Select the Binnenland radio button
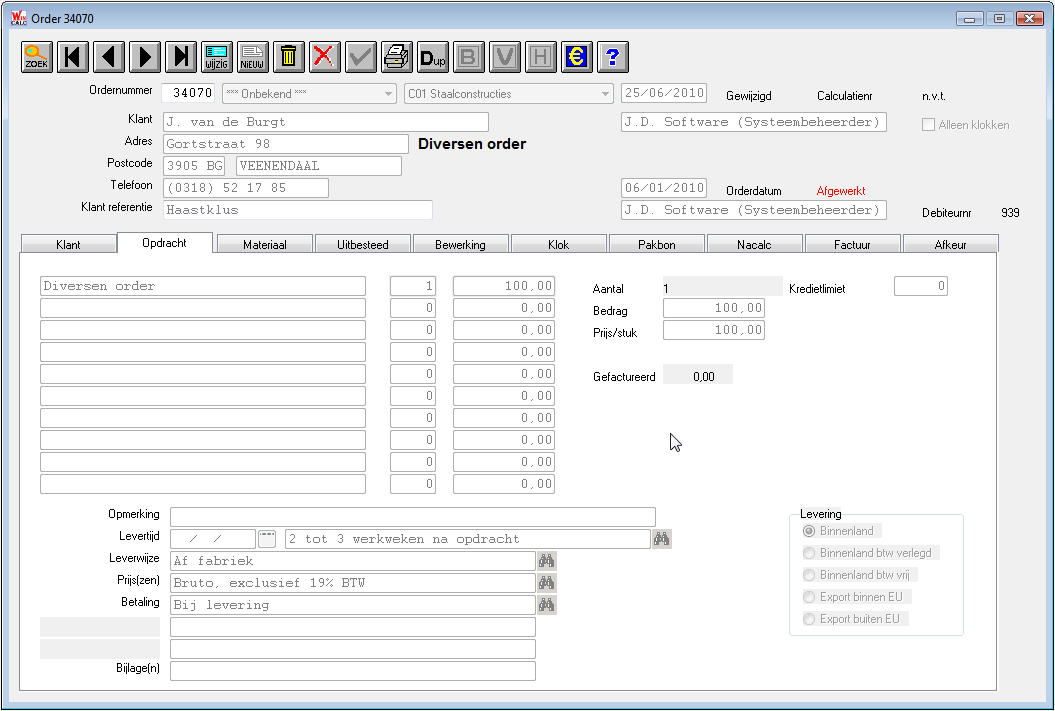 809,531
